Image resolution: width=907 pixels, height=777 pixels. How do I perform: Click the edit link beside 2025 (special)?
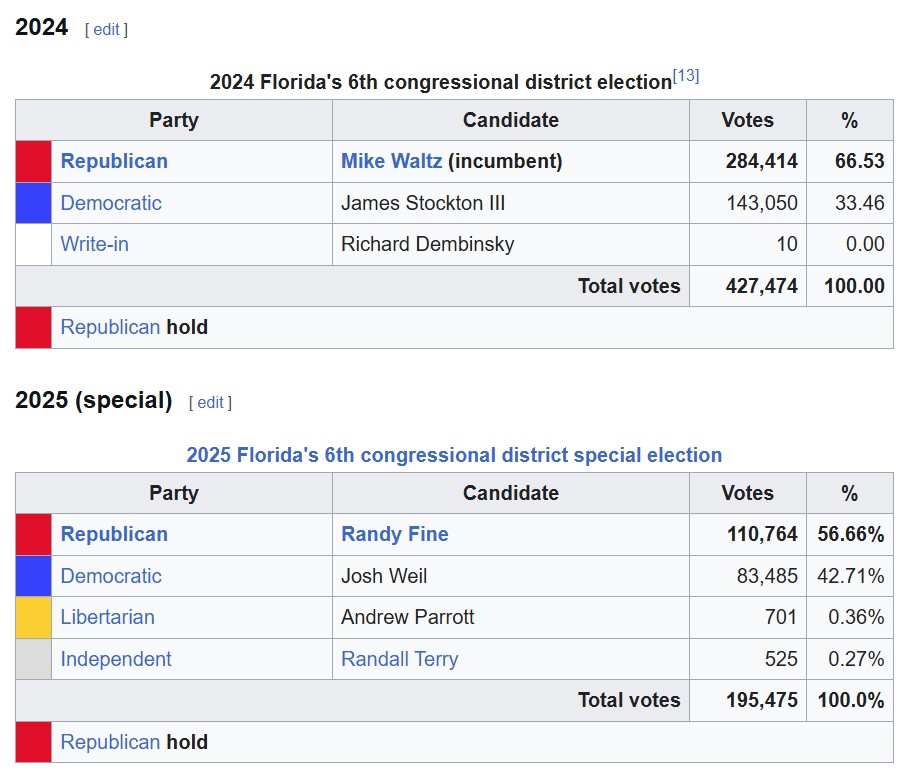point(210,403)
